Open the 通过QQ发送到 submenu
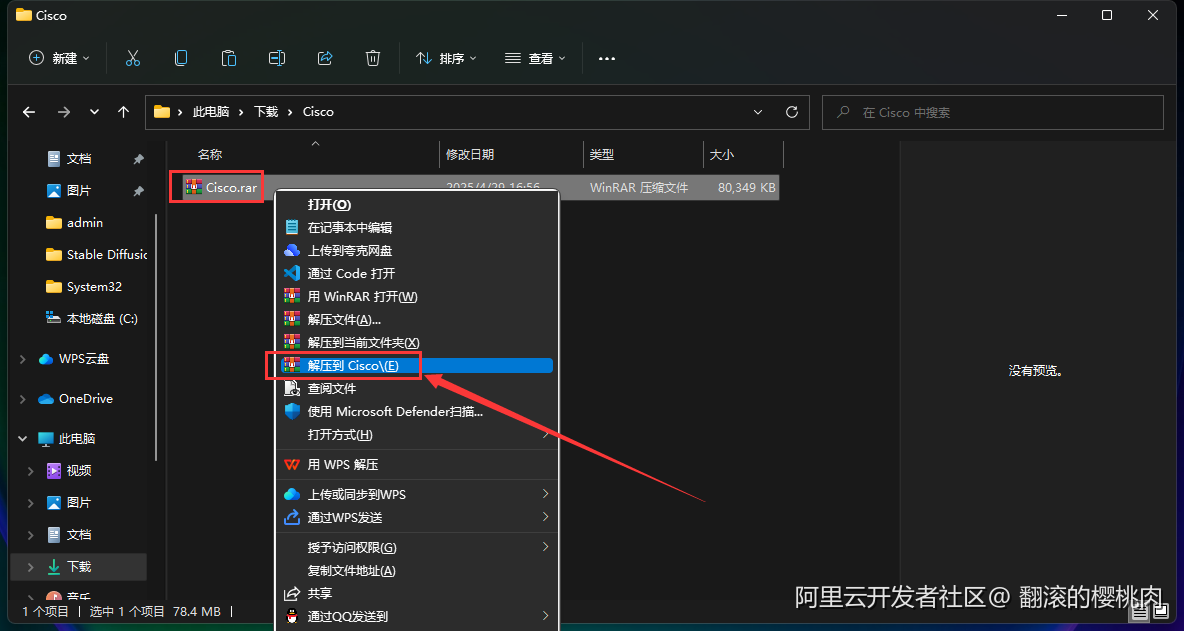1184x631 pixels. tap(417, 616)
